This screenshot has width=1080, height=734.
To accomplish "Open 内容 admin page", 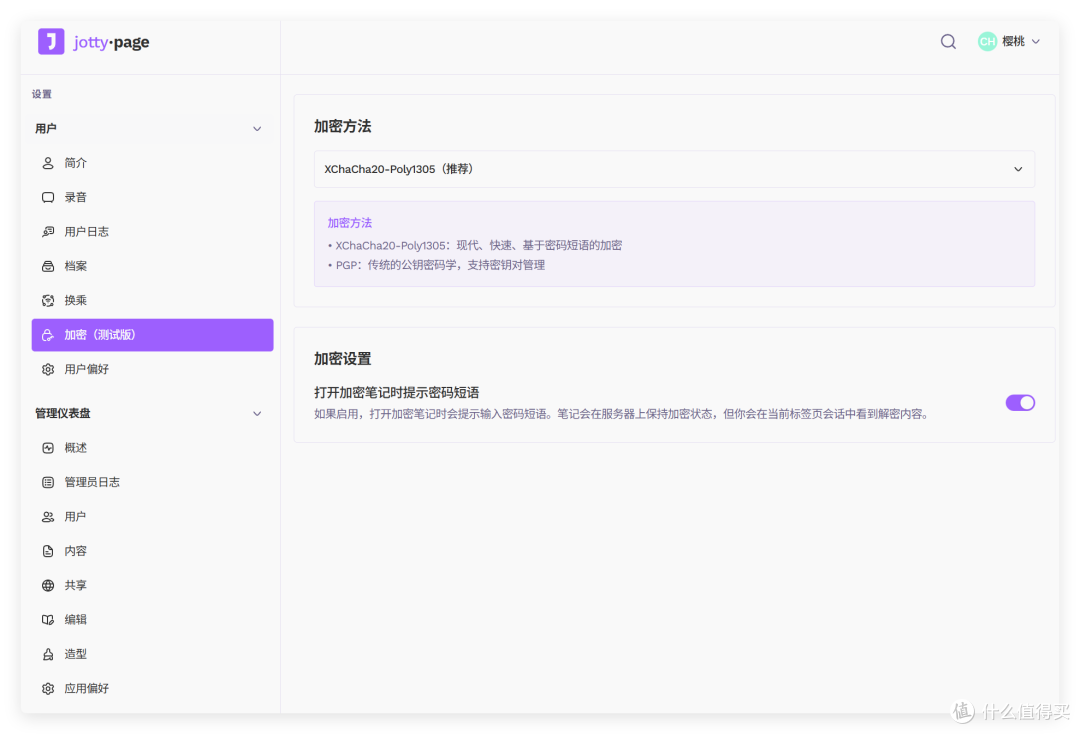I will click(x=152, y=552).
